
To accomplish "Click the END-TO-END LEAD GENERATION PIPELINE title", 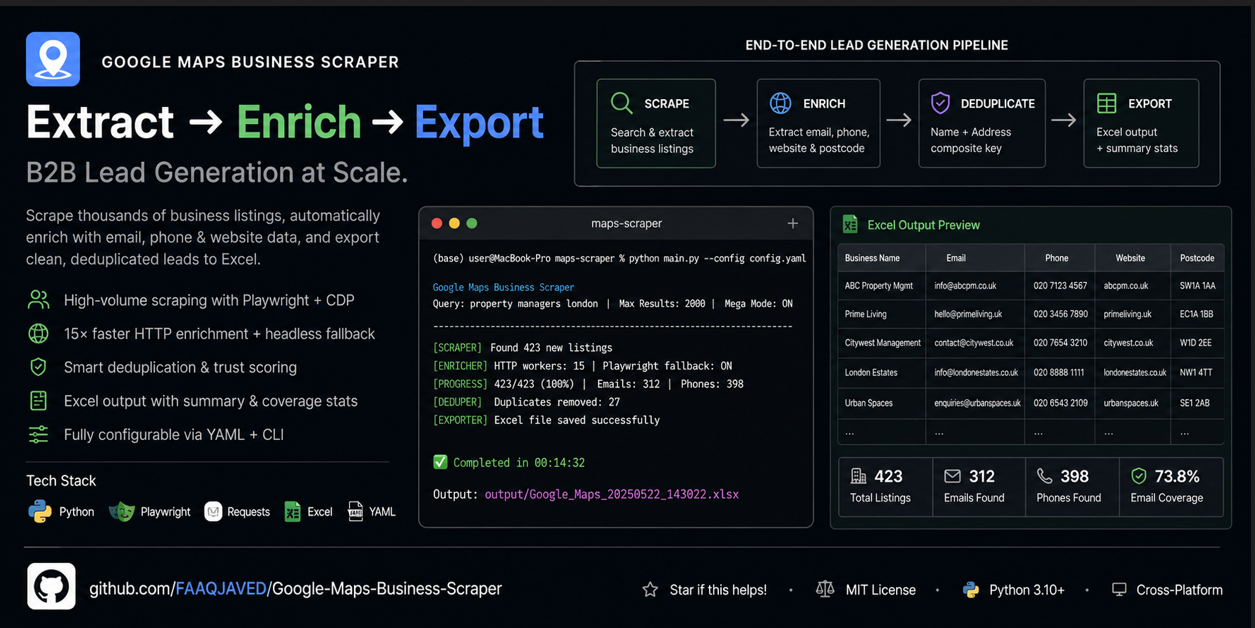I will [x=877, y=45].
